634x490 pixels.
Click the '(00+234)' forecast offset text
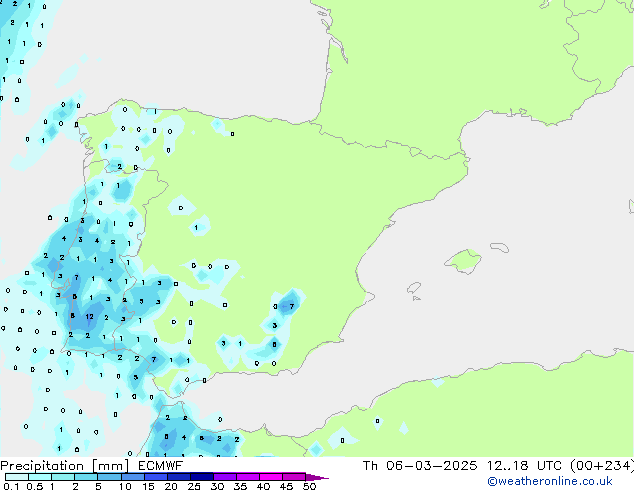[x=602, y=466]
